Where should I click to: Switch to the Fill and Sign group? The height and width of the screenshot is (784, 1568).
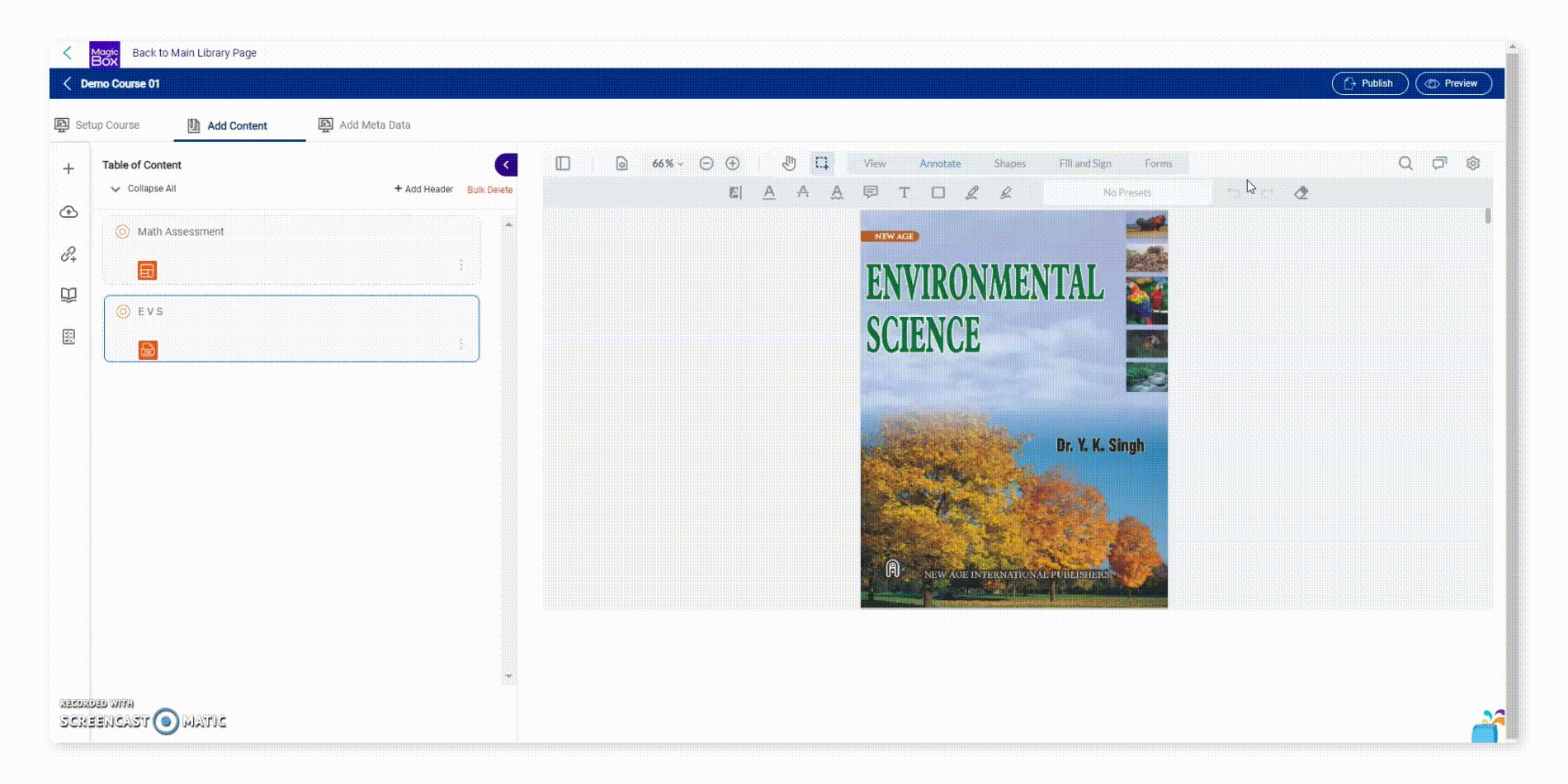click(x=1085, y=163)
